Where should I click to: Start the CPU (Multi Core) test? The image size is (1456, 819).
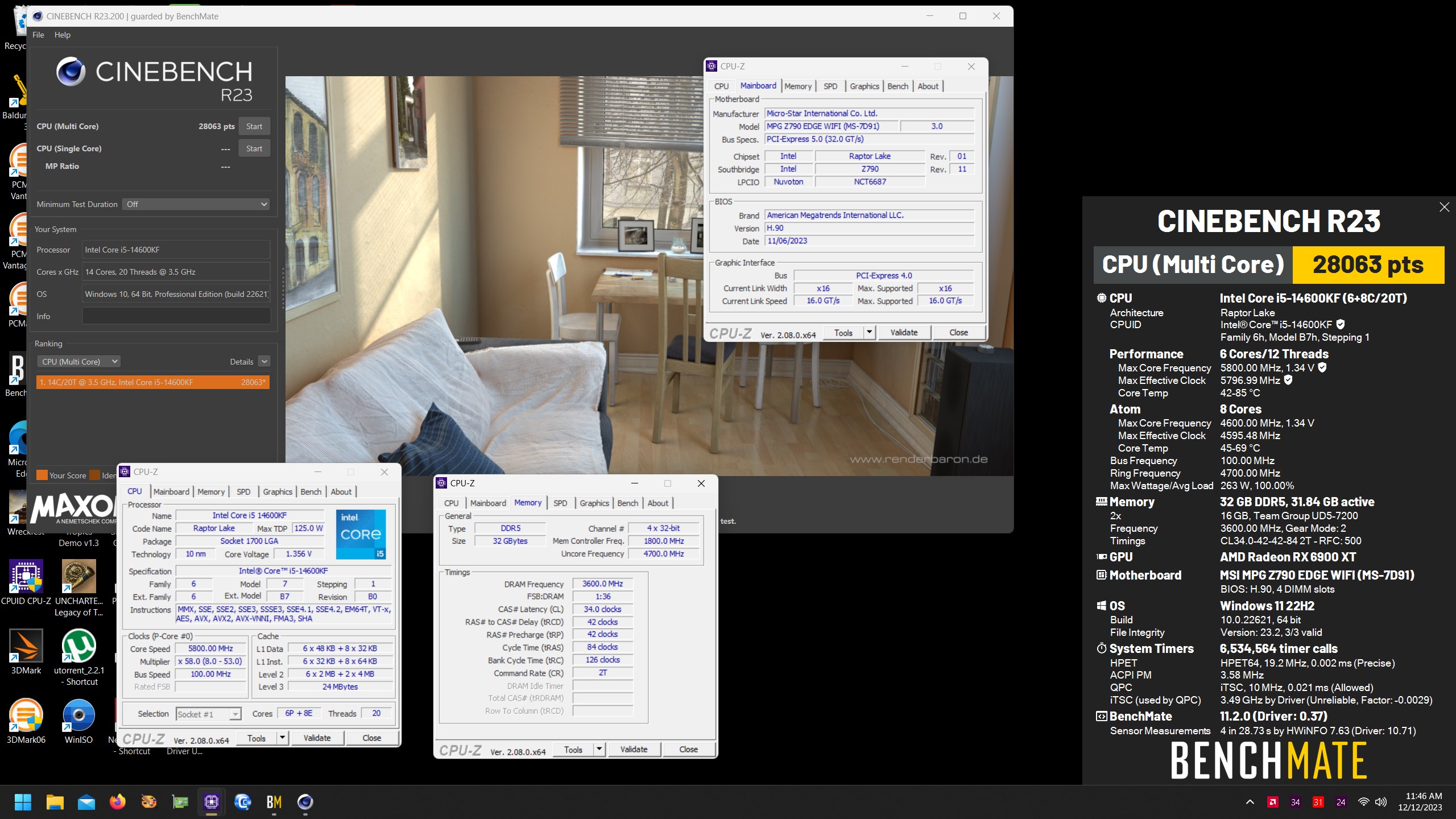coord(254,126)
